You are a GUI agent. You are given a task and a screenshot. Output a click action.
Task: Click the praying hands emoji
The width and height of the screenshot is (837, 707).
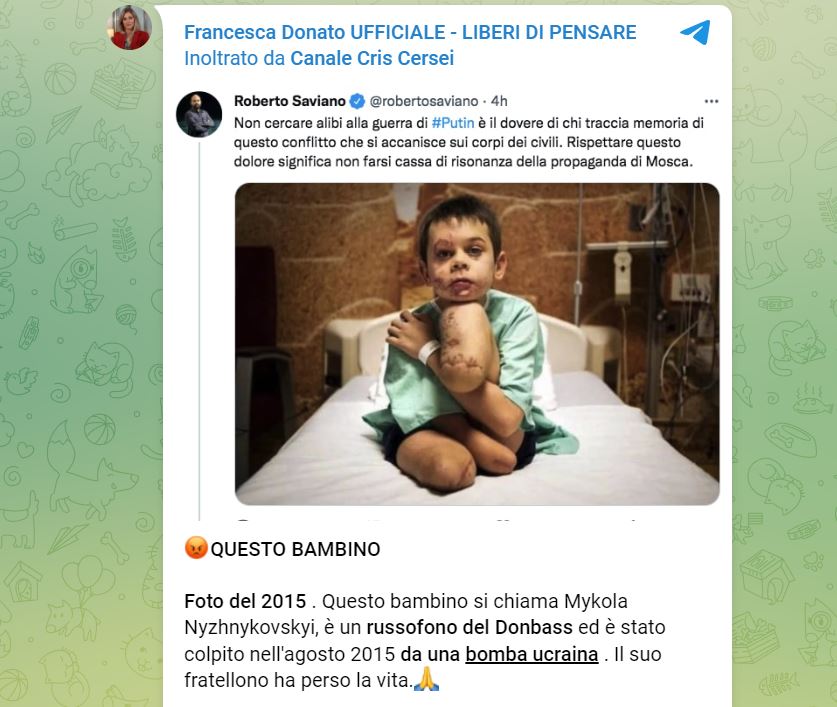click(x=427, y=679)
